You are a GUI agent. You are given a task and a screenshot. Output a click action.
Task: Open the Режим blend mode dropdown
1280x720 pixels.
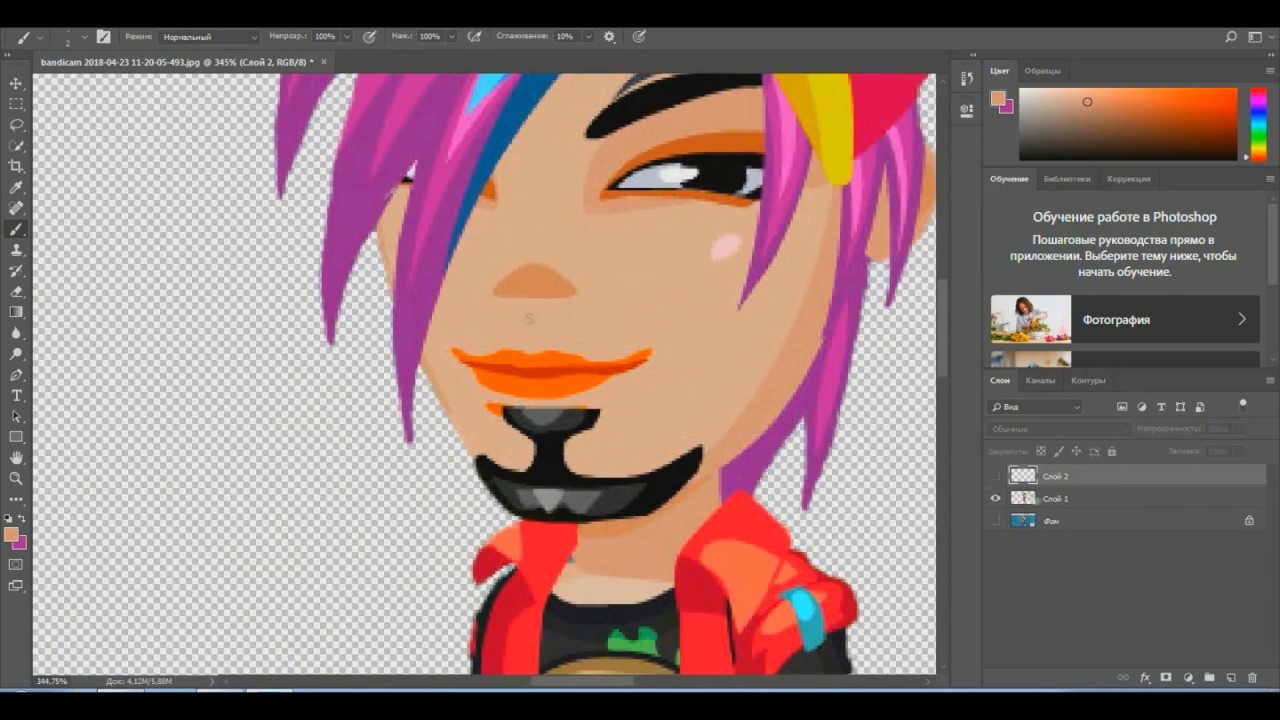[x=209, y=36]
